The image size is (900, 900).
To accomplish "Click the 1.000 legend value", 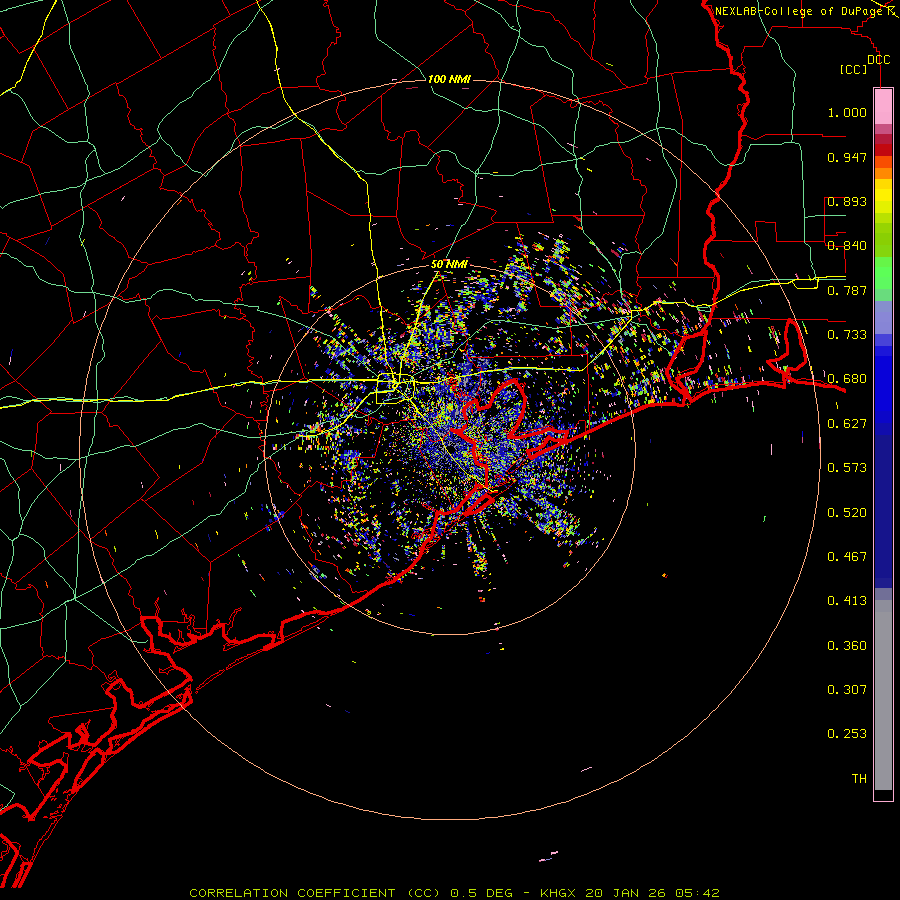I will tap(847, 112).
